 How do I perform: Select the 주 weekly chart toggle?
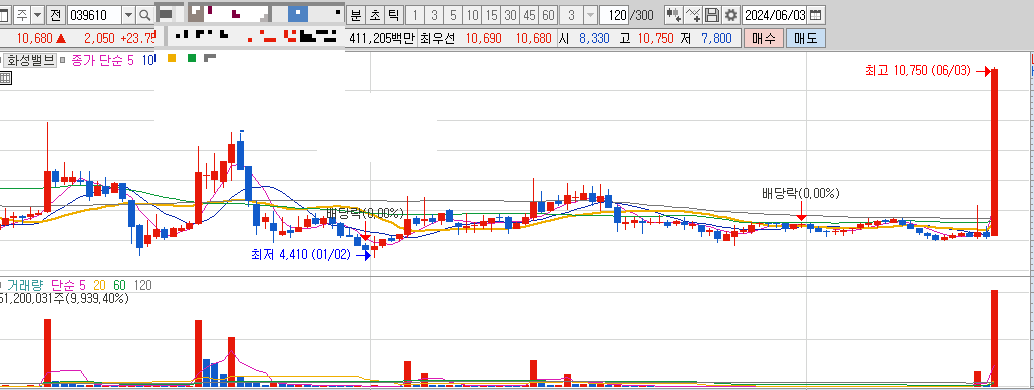22,15
